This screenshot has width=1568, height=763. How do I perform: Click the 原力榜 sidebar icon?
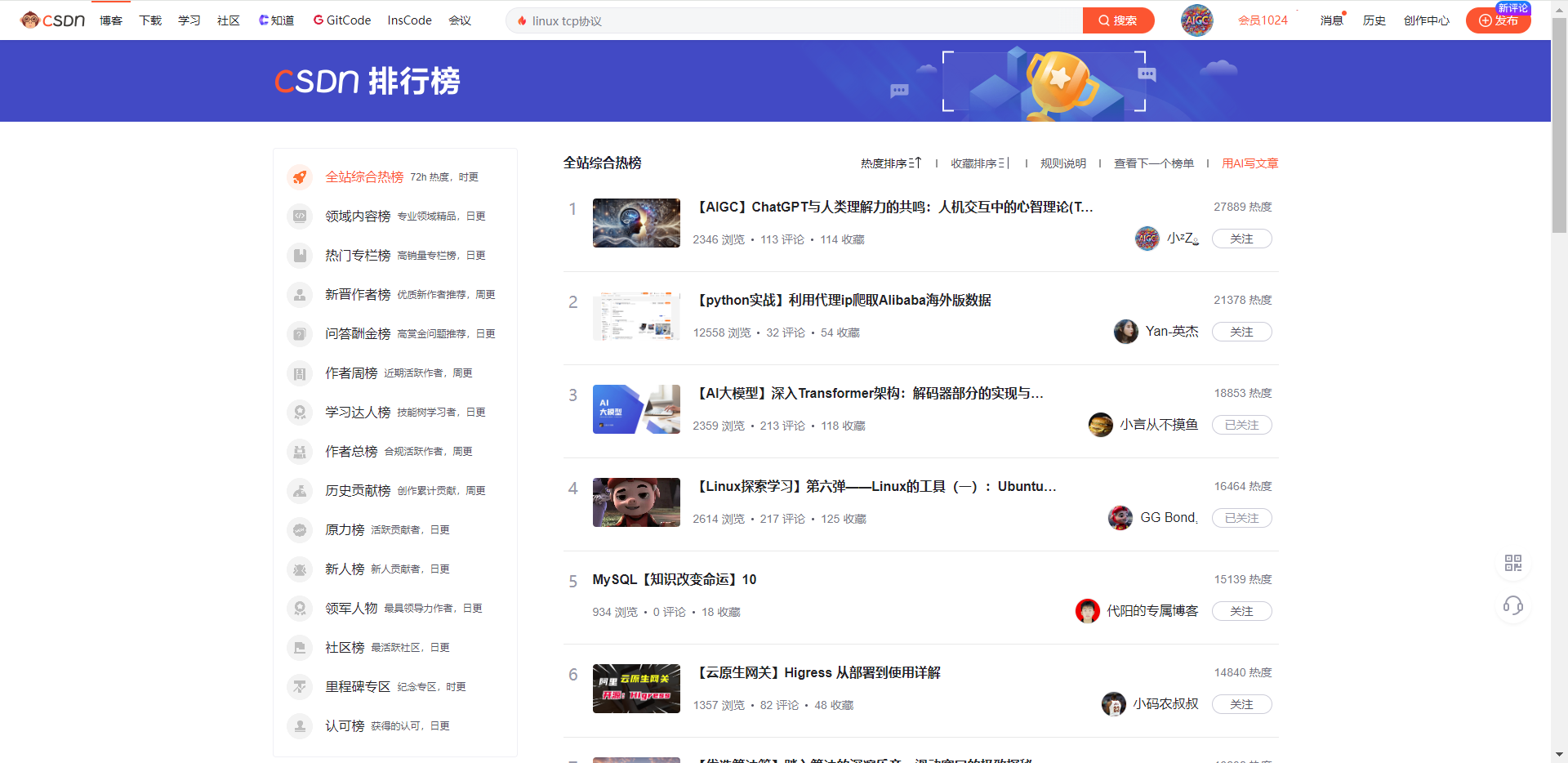tap(300, 529)
